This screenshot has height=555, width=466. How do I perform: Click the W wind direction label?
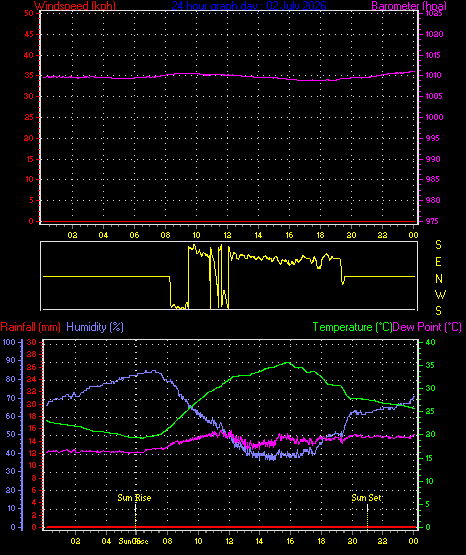click(x=440, y=294)
